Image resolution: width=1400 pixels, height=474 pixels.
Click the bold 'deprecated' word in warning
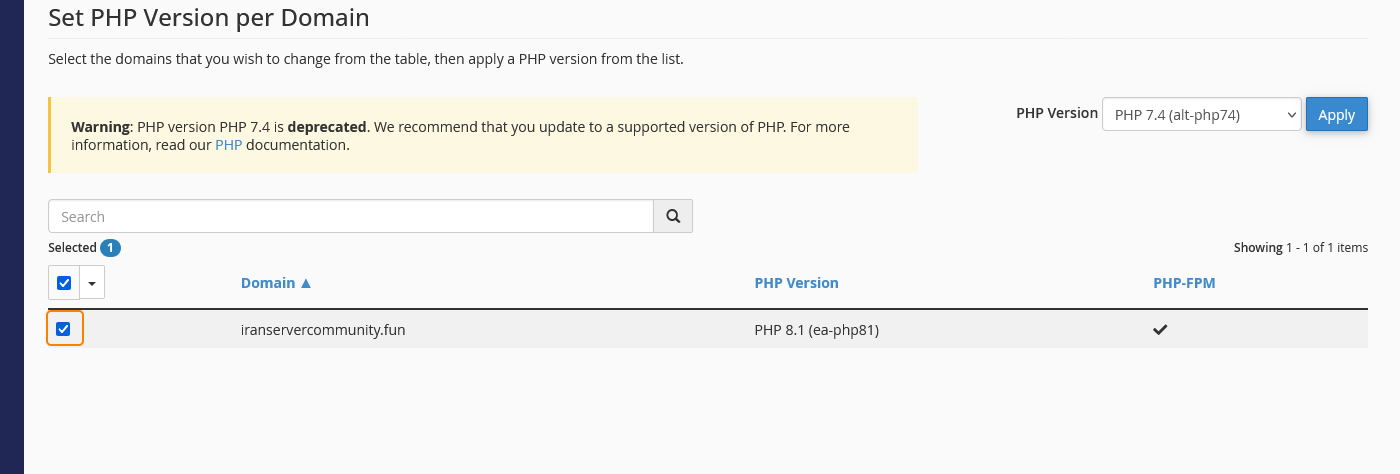pyautogui.click(x=328, y=128)
